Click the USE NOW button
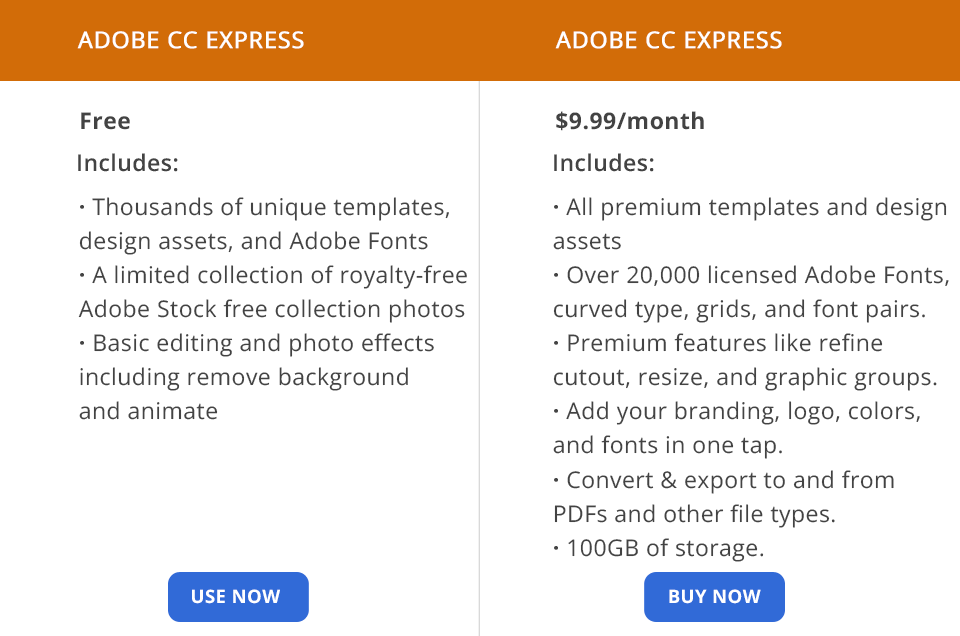The width and height of the screenshot is (960, 636). pos(238,597)
